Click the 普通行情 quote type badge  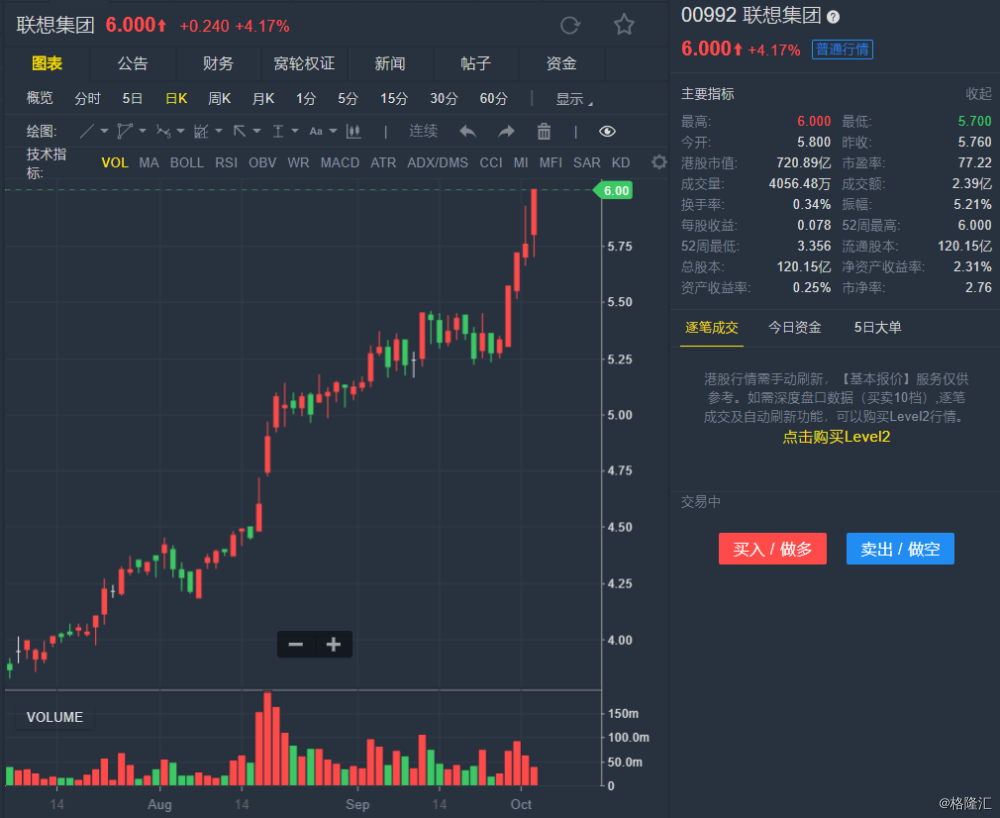point(842,49)
